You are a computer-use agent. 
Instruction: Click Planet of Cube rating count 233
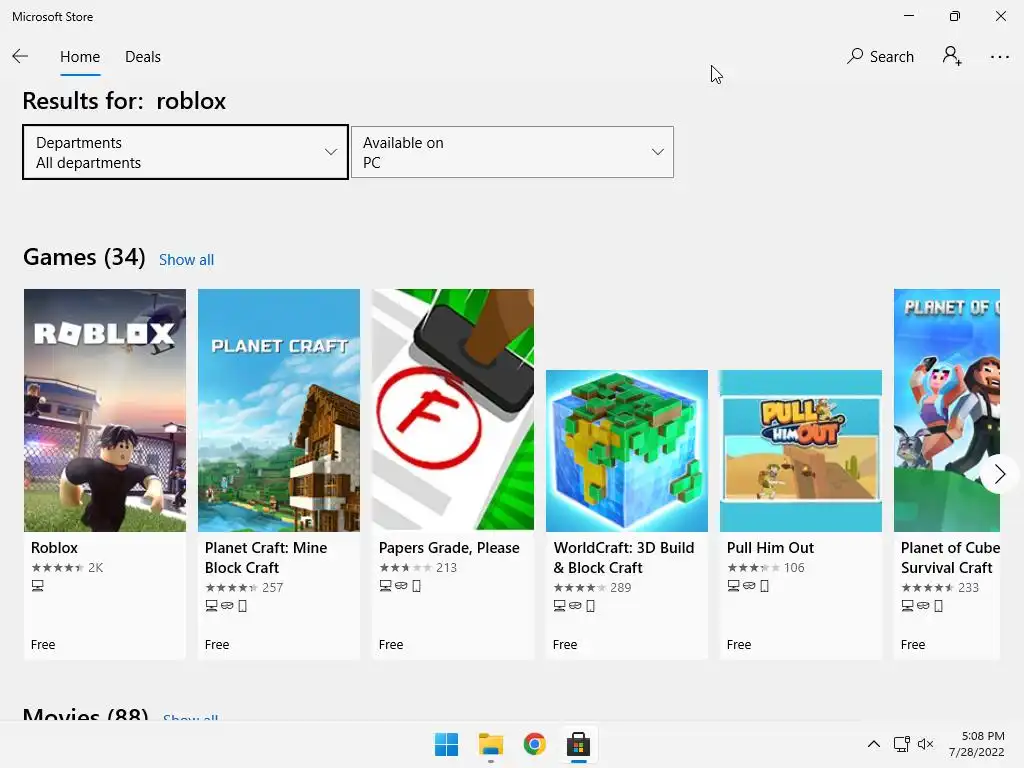[x=968, y=588]
